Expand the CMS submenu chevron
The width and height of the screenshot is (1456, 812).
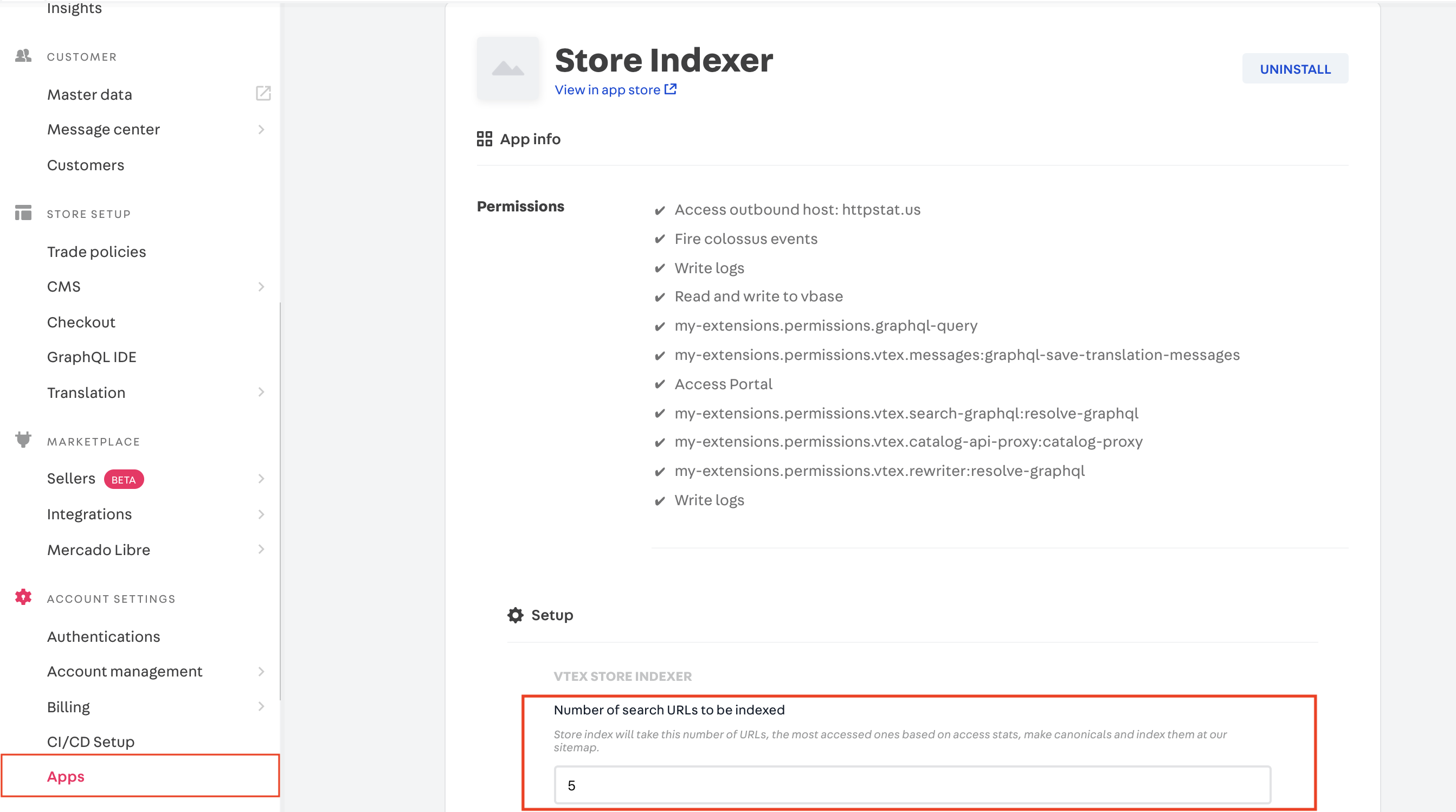(x=261, y=287)
